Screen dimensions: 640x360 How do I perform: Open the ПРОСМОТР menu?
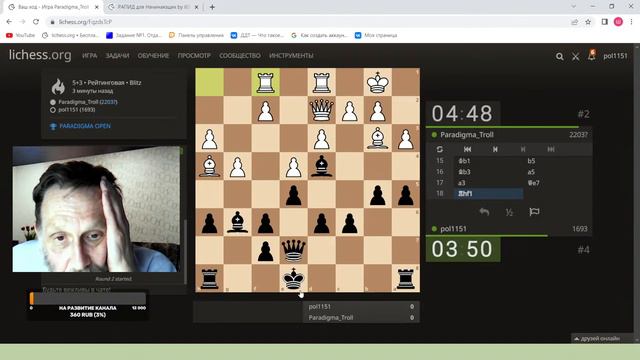coord(194,56)
